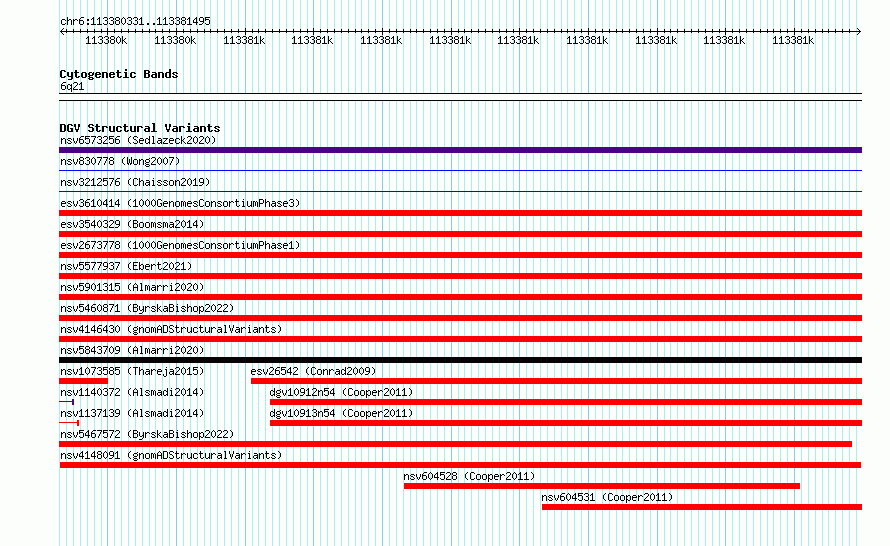Click esv2673778 (1000GenomesConsortiumPhase1) label

click(x=180, y=245)
